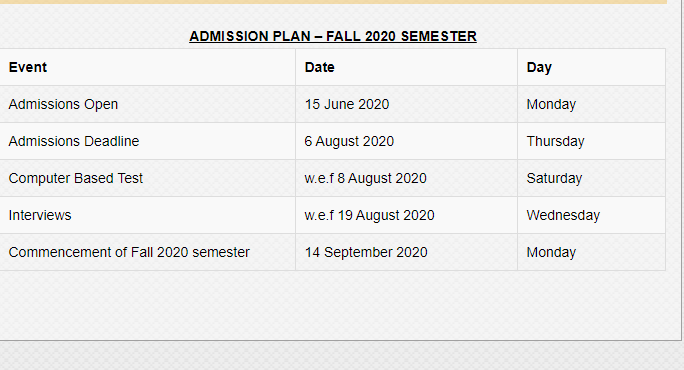Image resolution: width=684 pixels, height=370 pixels.
Task: Click the Interviews event cell
Action: [x=147, y=215]
